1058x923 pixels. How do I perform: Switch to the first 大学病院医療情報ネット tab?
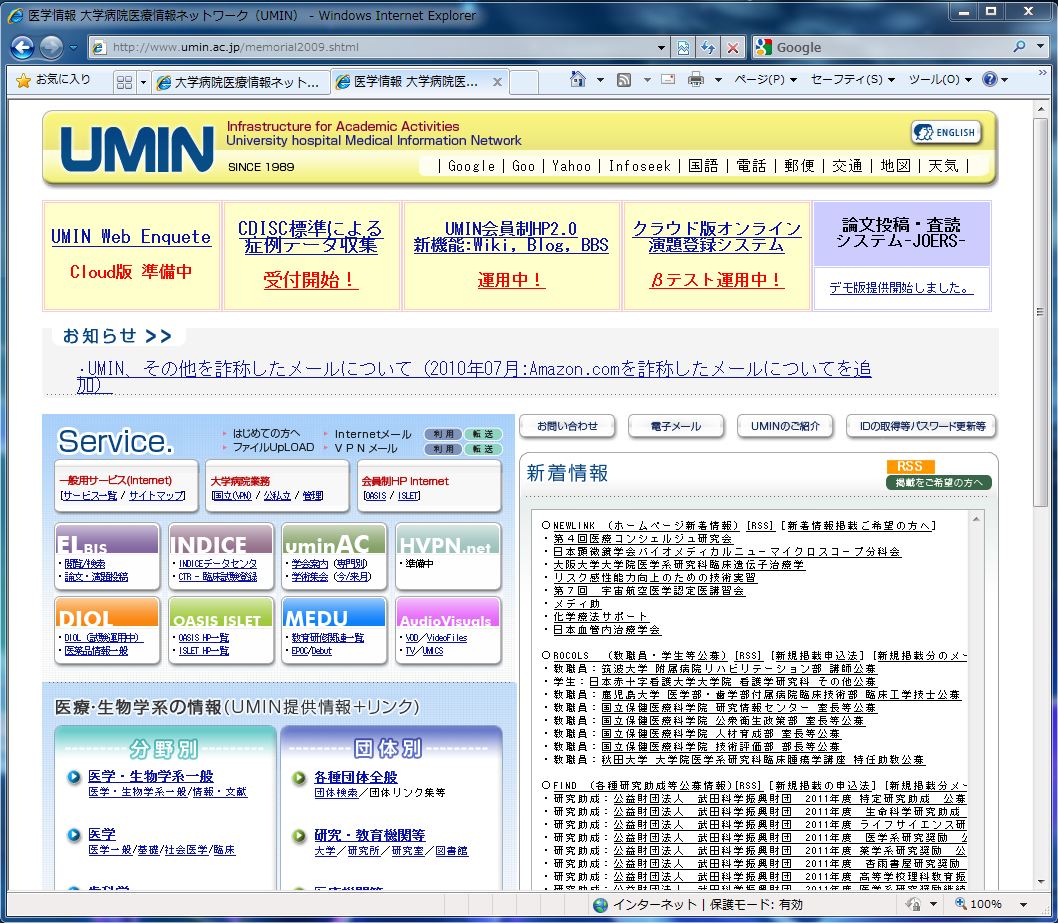pyautogui.click(x=240, y=81)
